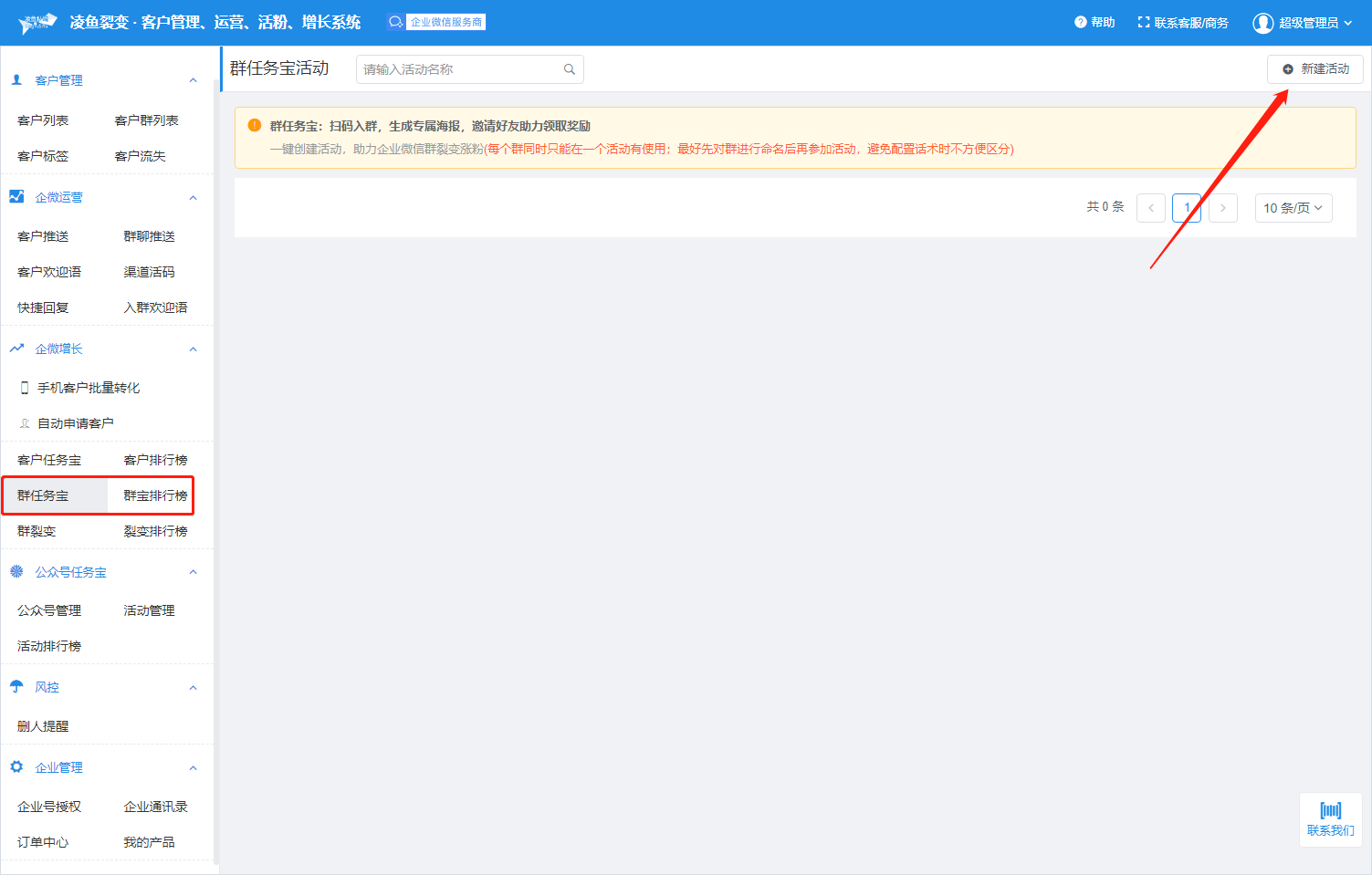Select page 1 in pagination
The height and width of the screenshot is (875, 1372).
point(1186,208)
